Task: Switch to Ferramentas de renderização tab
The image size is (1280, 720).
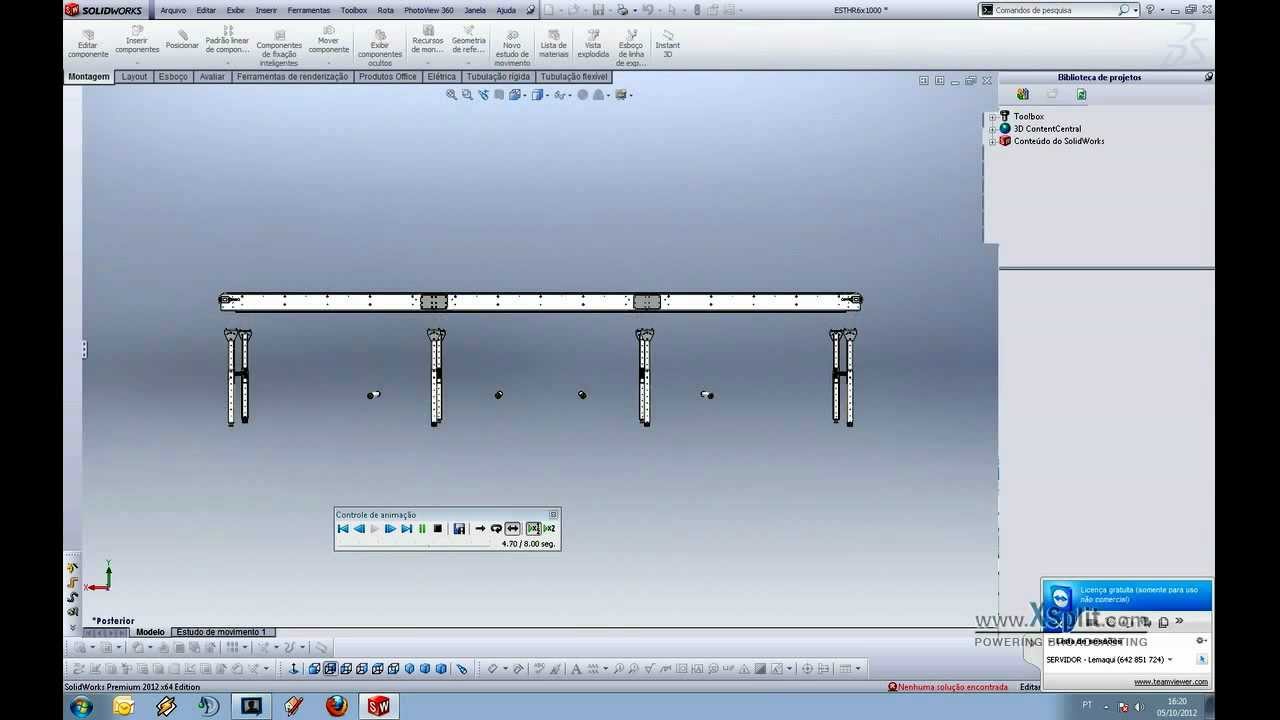Action: coord(293,76)
